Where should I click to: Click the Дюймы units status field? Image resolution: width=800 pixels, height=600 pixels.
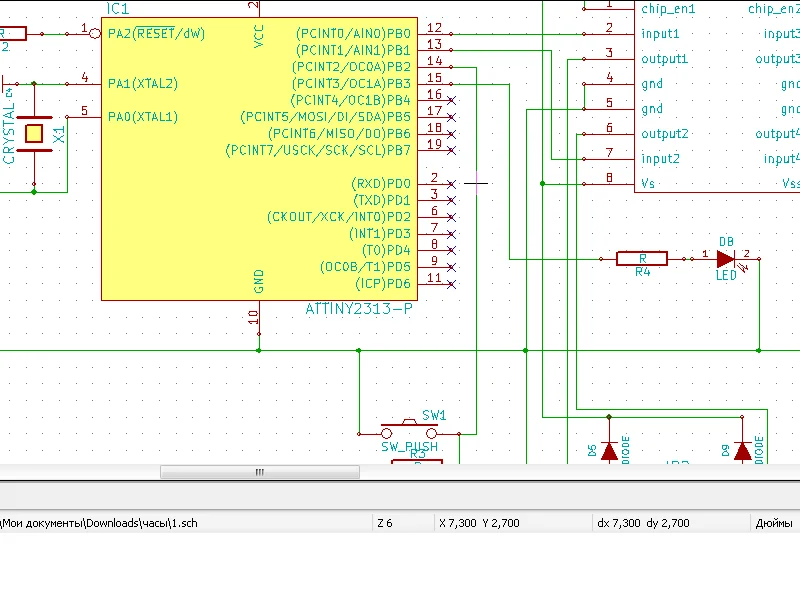[x=774, y=523]
